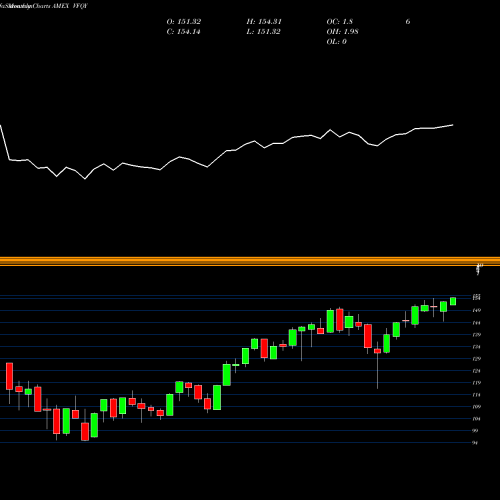This screenshot has height=500, width=500.
Task: Click the 'OH: 1.98' reading
Action: click(342, 32)
